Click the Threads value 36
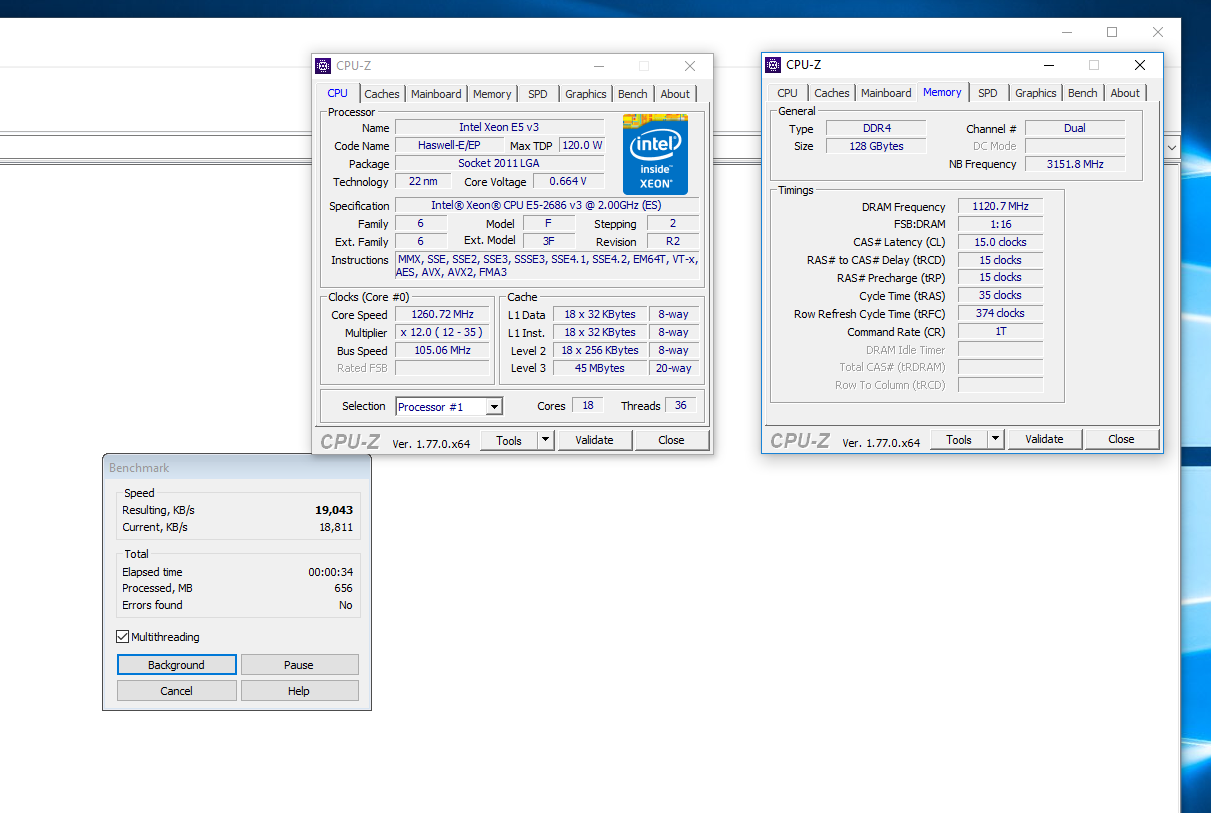1212x818 pixels. (681, 406)
